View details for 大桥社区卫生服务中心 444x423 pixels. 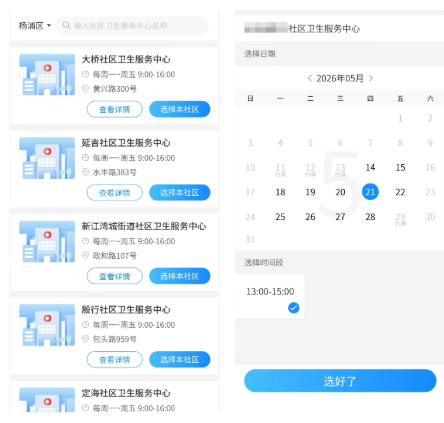point(115,109)
